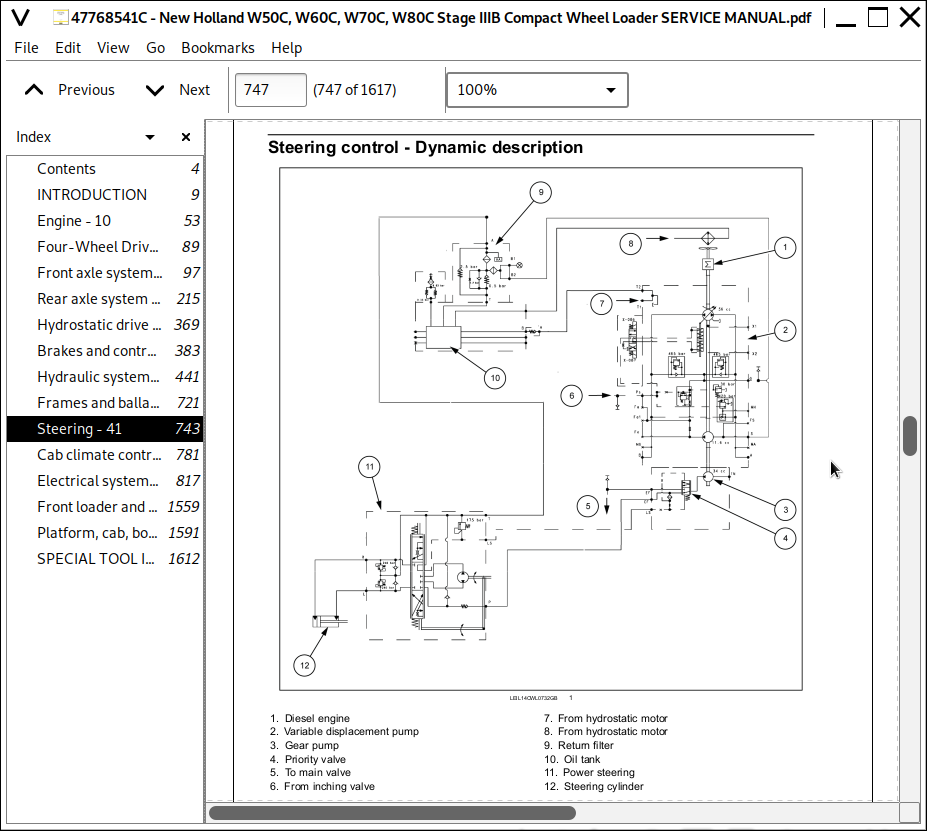Click the Previous page chevron icon
Viewport: 927px width, 831px height.
pos(33,89)
